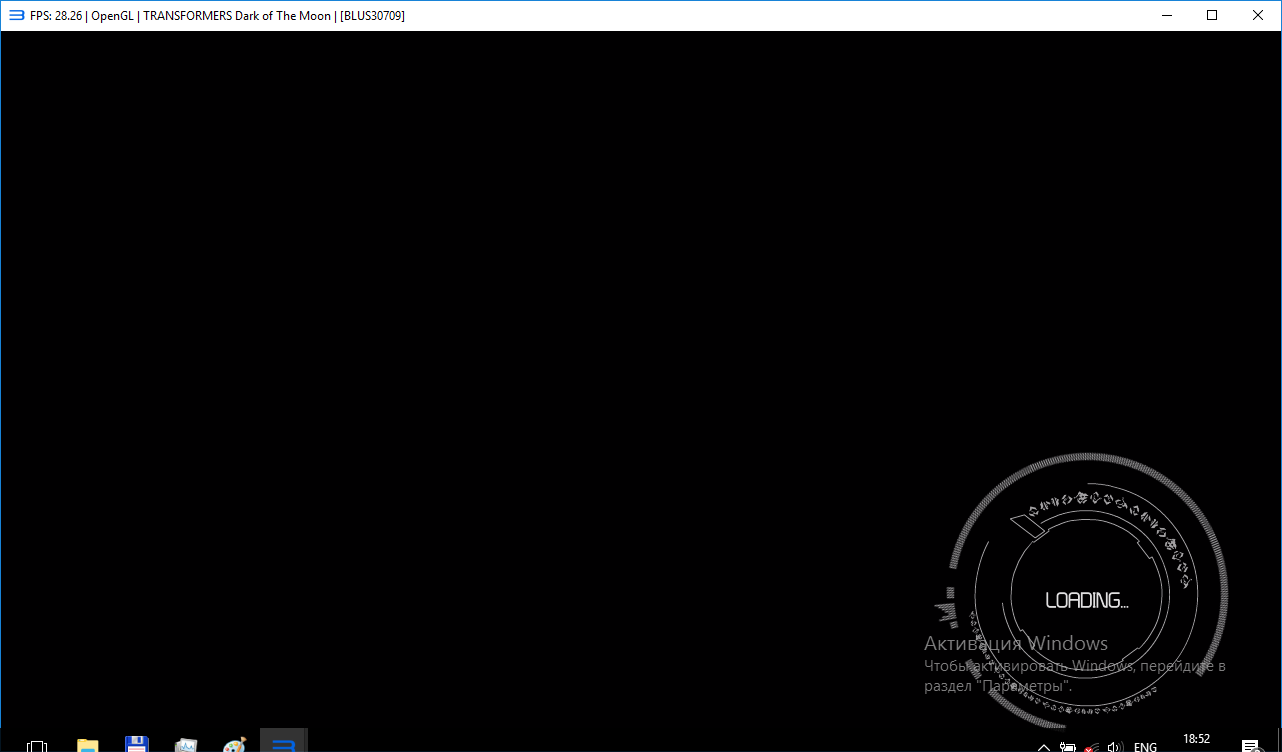The width and height of the screenshot is (1282, 752).
Task: Click the RPCS3 logo in the title bar
Action: tap(16, 15)
